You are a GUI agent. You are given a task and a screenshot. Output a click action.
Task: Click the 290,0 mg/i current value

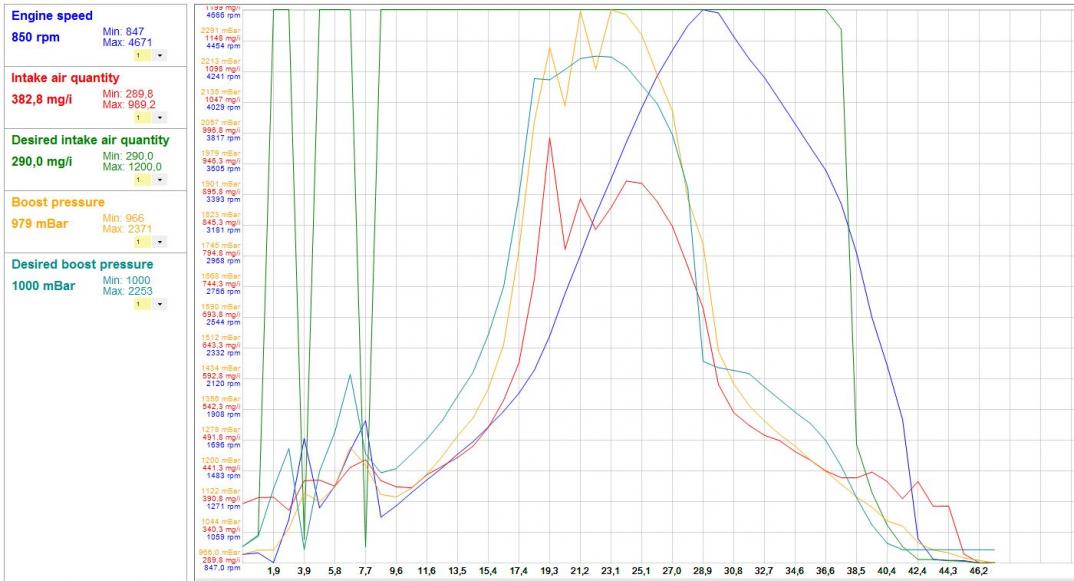point(42,162)
